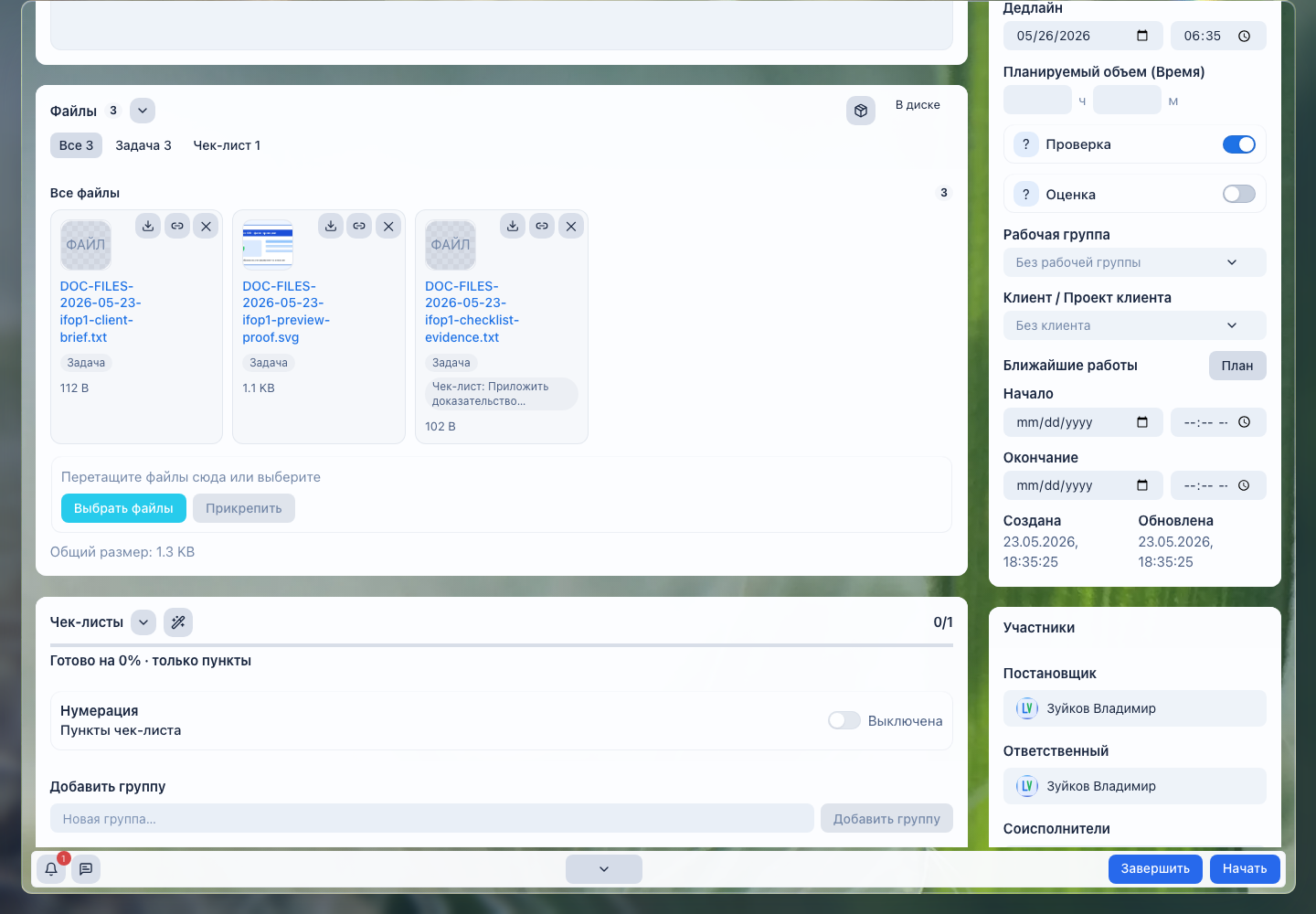Open the clock picker for Начало time
1316x914 pixels.
[x=1244, y=422]
